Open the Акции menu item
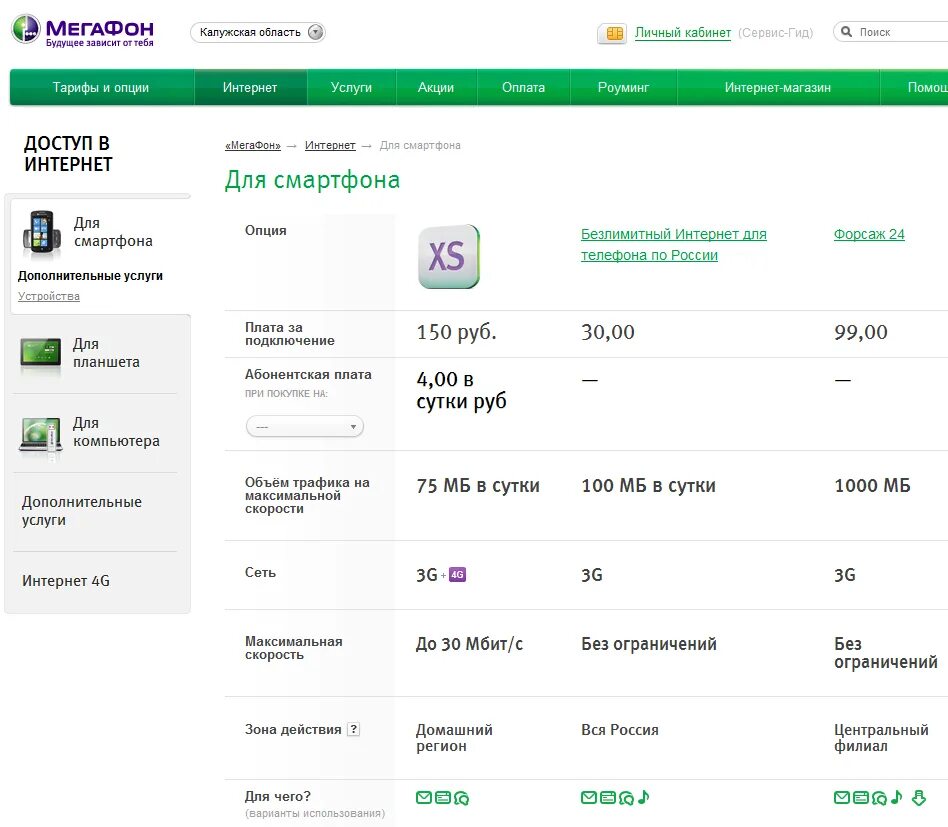 (436, 88)
